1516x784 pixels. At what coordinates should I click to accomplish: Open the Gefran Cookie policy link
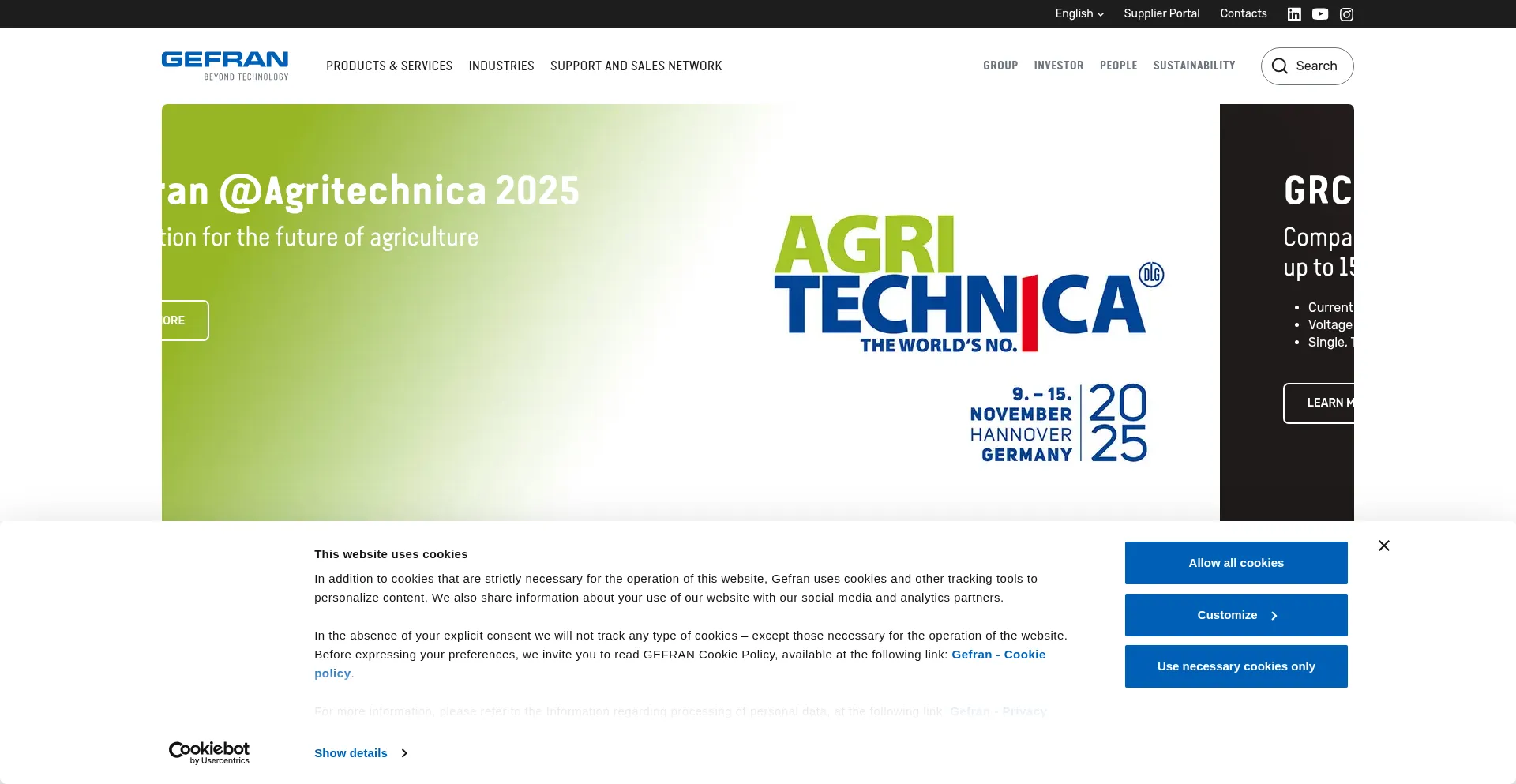tap(998, 655)
